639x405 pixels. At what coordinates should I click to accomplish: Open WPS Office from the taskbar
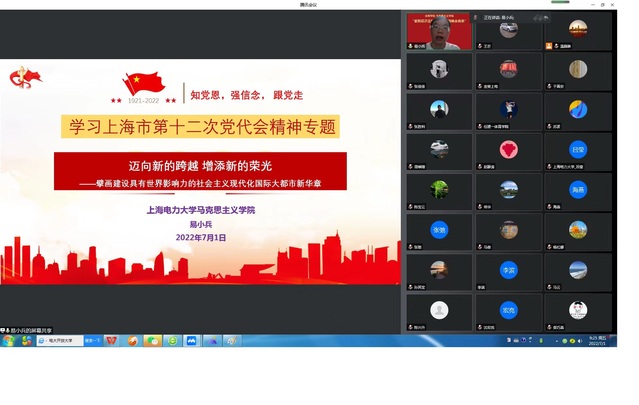coord(111,341)
